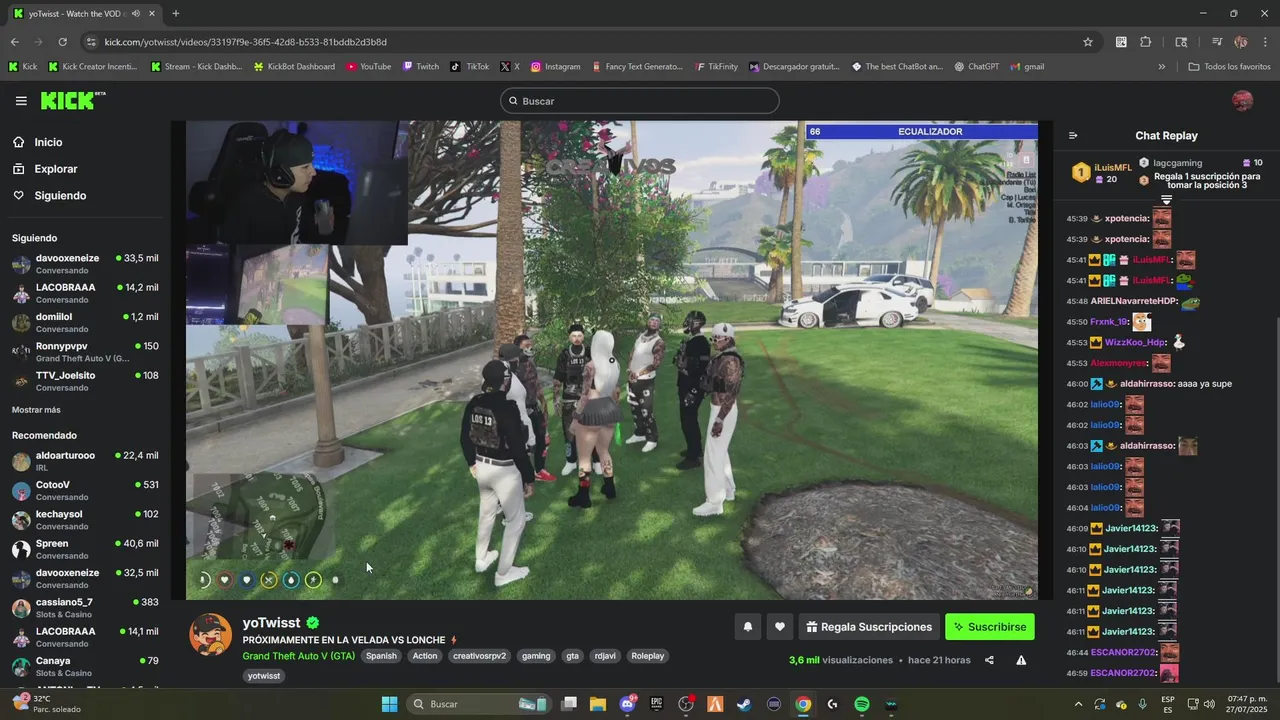
Task: Open browser extensions menu
Action: tap(1146, 42)
